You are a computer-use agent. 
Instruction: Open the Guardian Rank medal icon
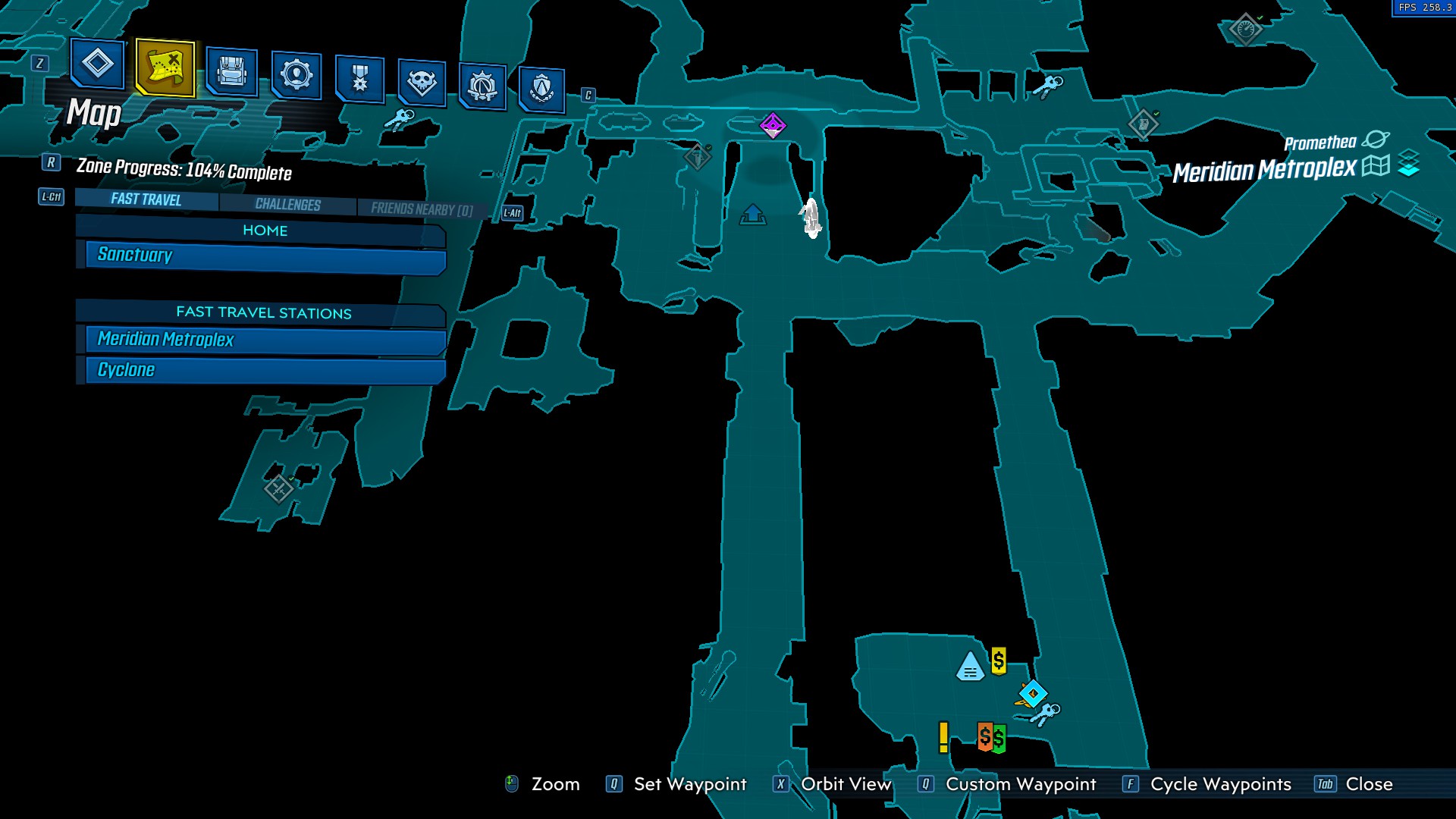tap(359, 79)
